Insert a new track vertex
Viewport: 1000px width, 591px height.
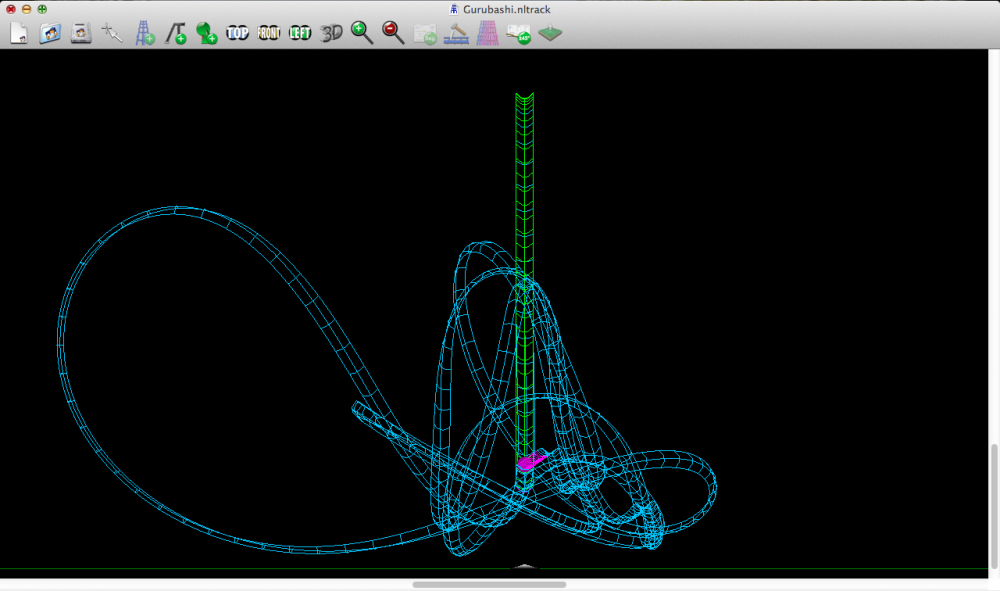[174, 33]
